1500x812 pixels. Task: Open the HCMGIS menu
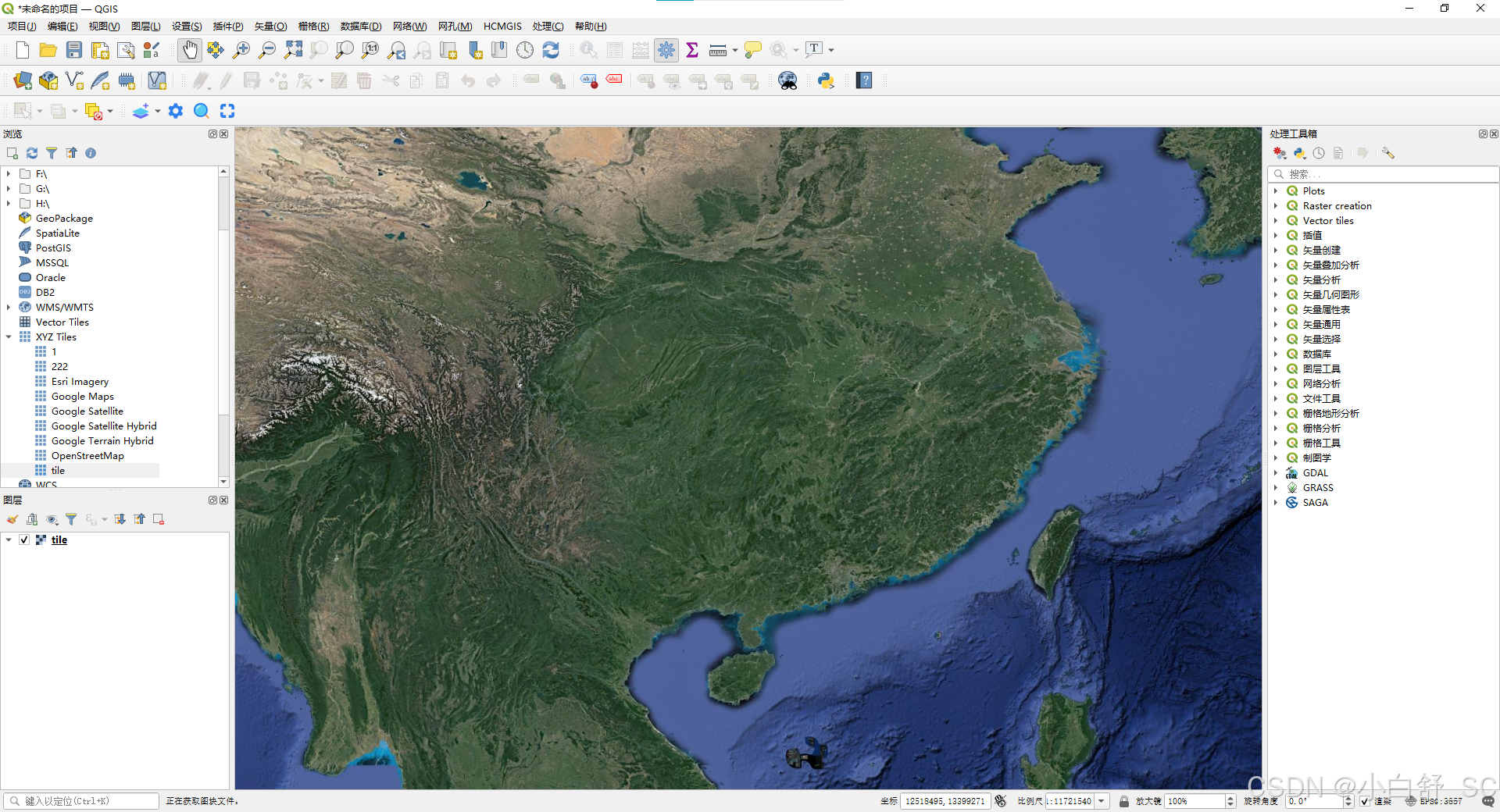tap(502, 26)
